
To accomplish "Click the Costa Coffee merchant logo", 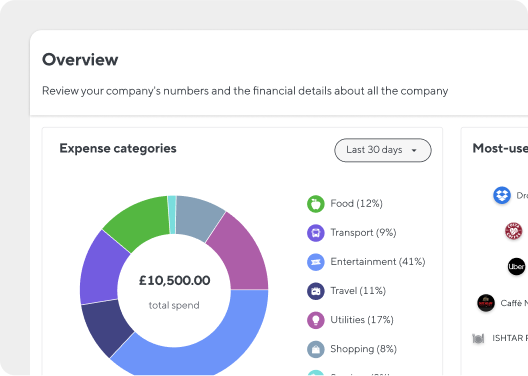I will (x=513, y=231).
